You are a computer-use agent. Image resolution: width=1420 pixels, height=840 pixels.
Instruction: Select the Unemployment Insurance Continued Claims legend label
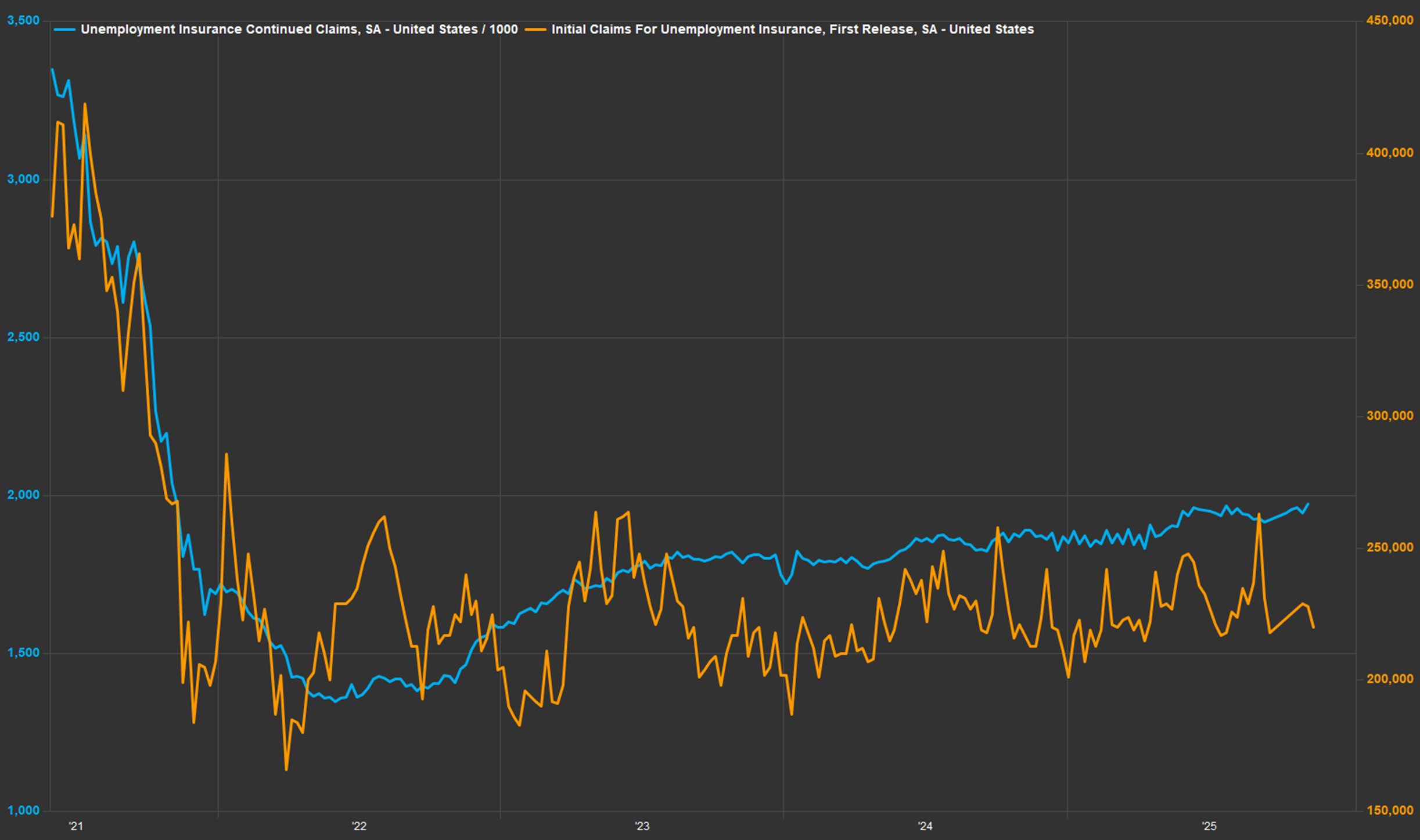[299, 30]
